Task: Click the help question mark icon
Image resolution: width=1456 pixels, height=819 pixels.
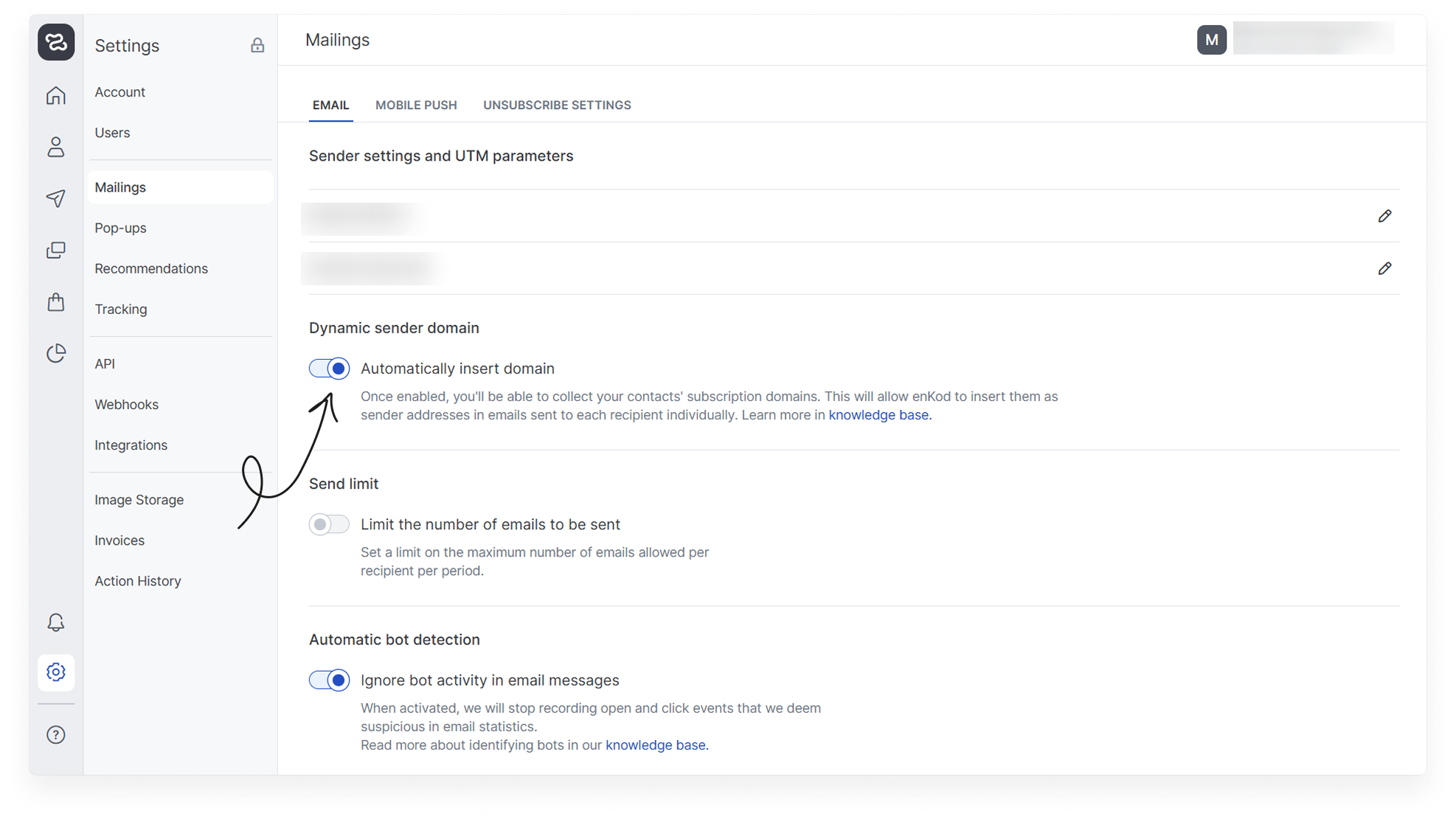Action: pos(56,735)
